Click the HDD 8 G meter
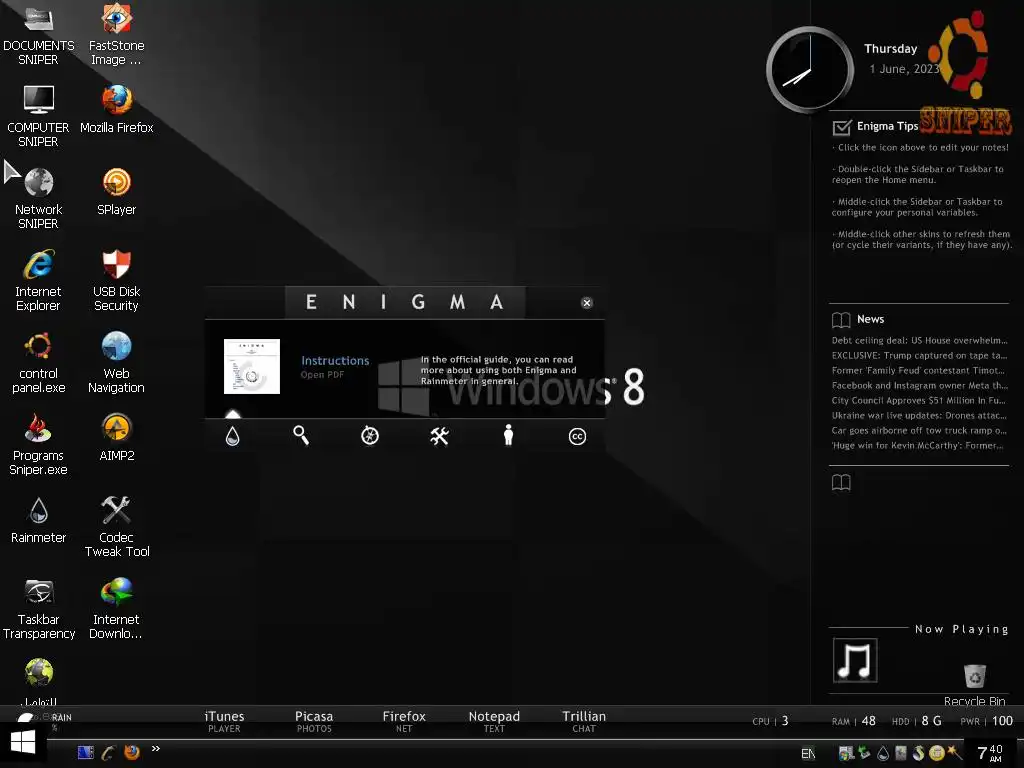The image size is (1024, 768). tap(917, 721)
